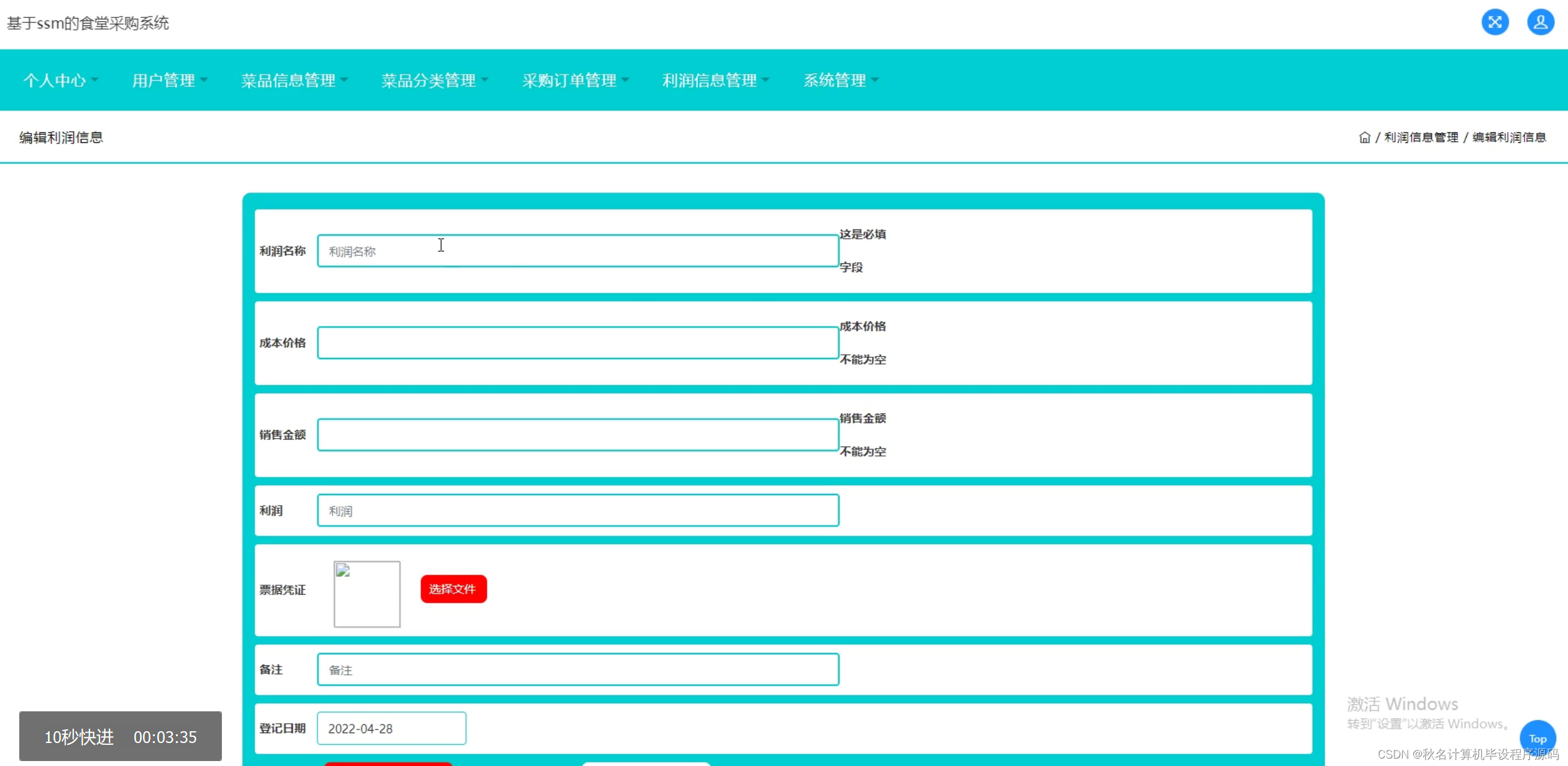Focus the 利润 text field
Image resolution: width=1568 pixels, height=766 pixels.
pos(577,511)
